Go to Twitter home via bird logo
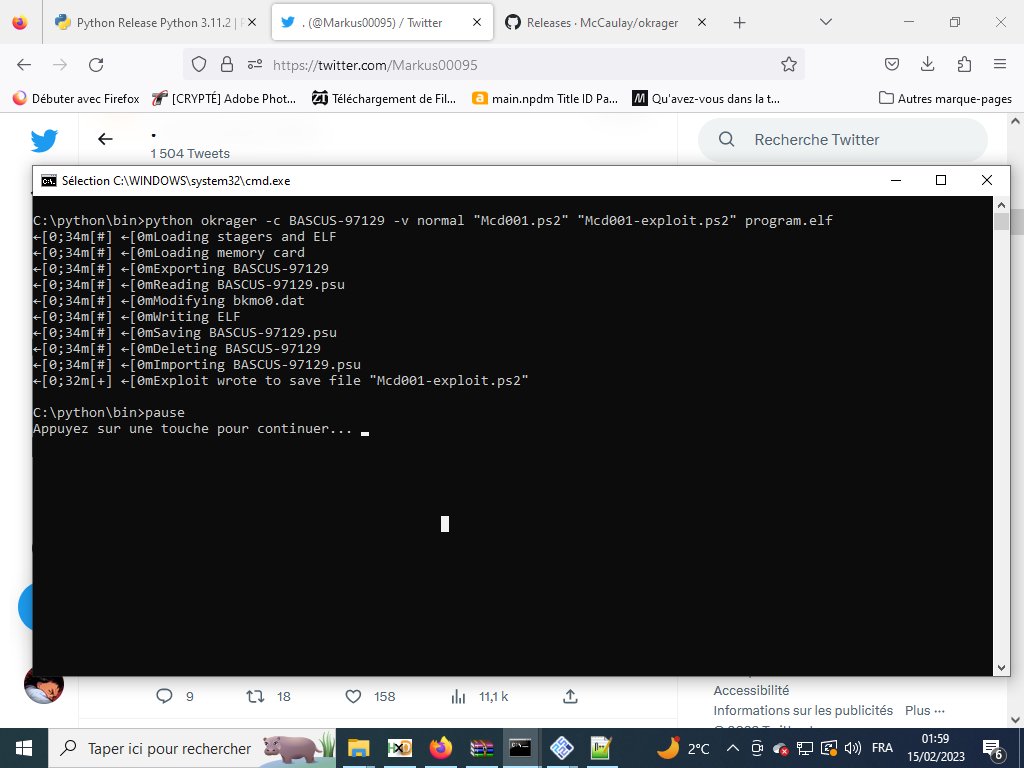This screenshot has width=1024, height=768. (x=44, y=140)
